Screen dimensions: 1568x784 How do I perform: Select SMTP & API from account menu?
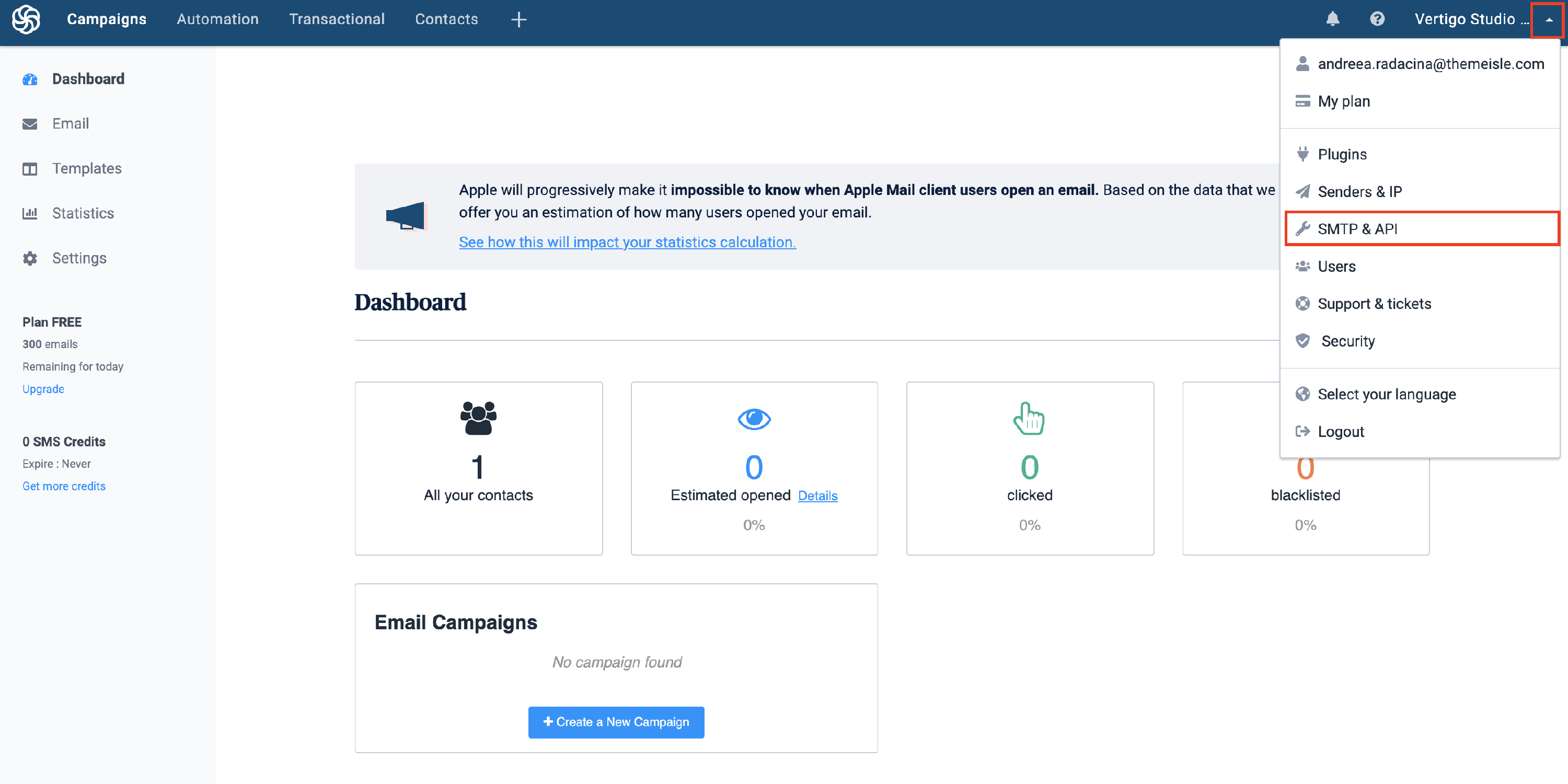click(x=1357, y=229)
